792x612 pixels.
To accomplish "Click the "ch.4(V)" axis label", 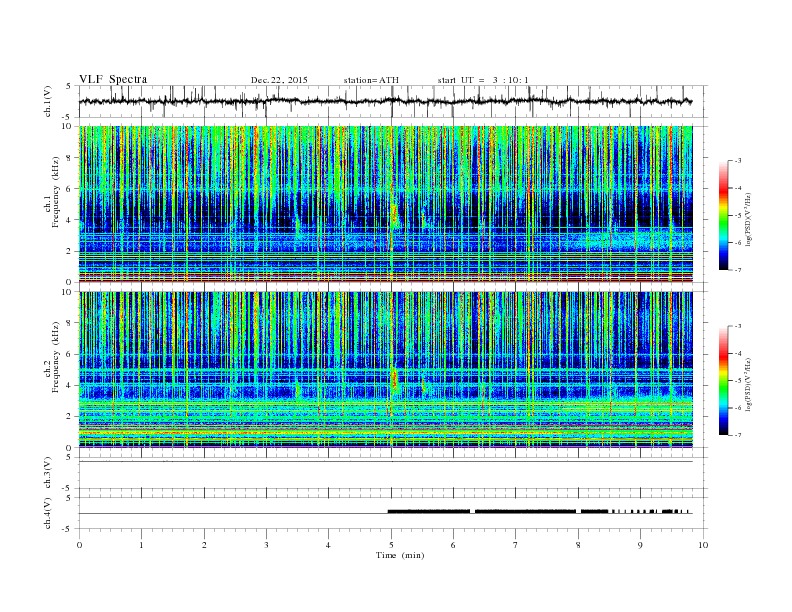I will (x=48, y=513).
